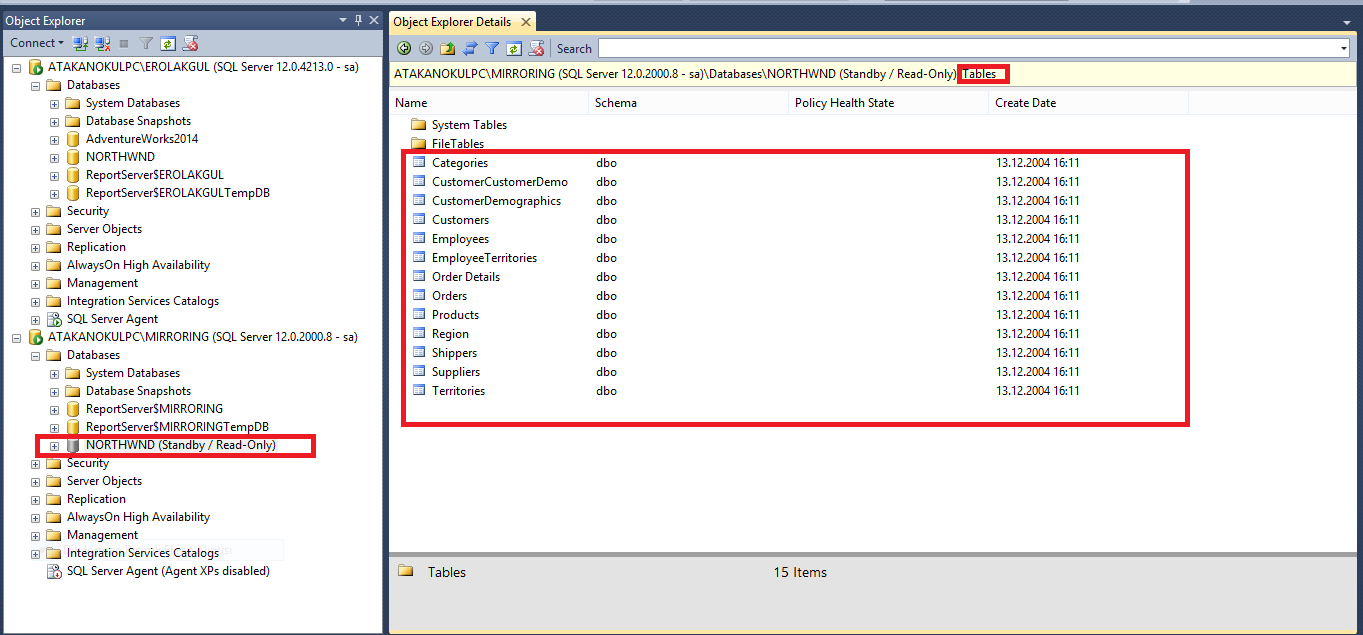
Task: Sort by the Create Date column header
Action: pos(1026,103)
